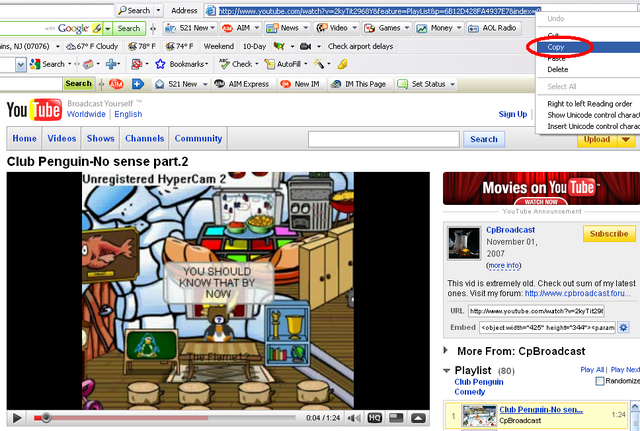Image resolution: width=640 pixels, height=431 pixels.
Task: Click the YouTube logo
Action: (x=34, y=110)
